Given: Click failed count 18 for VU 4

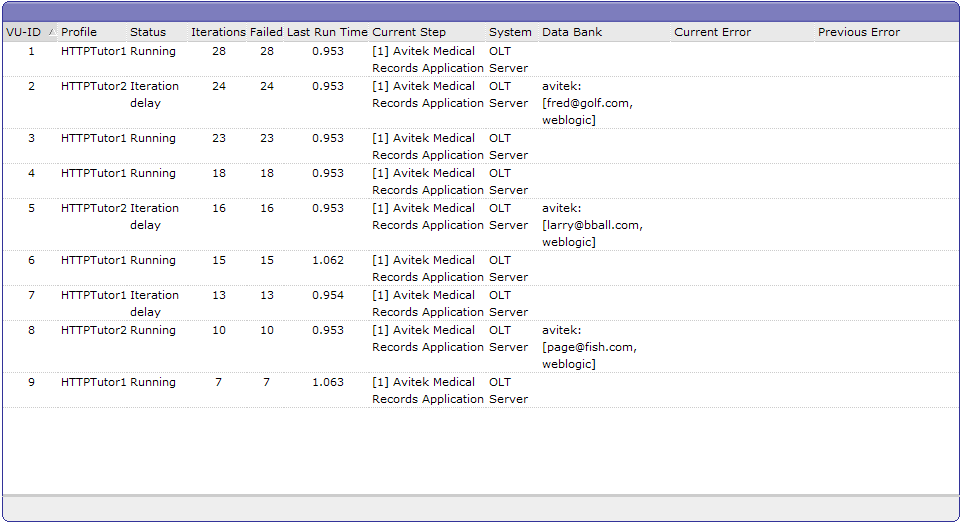Looking at the screenshot, I should tap(267, 173).
